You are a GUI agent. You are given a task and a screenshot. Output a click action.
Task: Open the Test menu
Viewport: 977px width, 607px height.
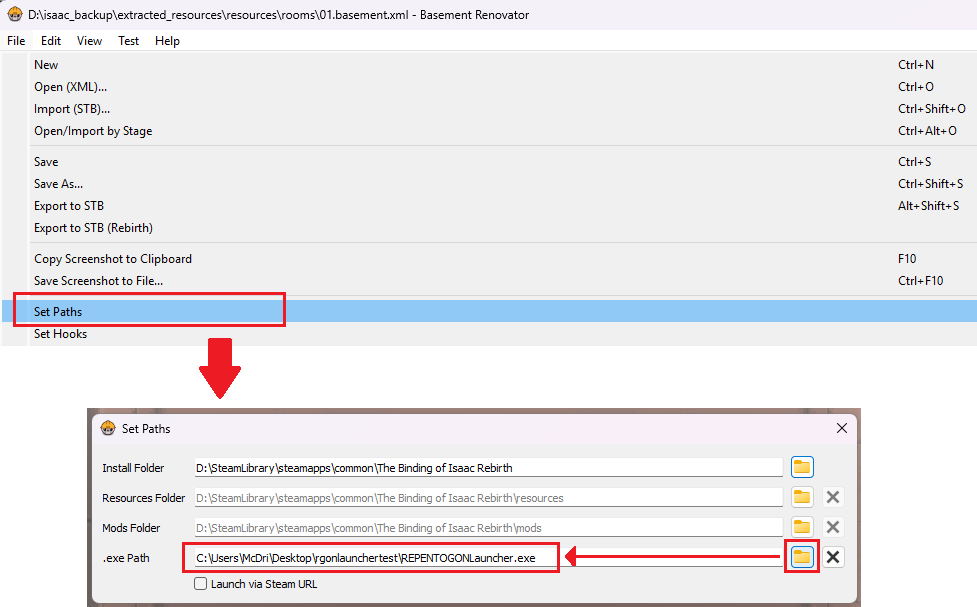[129, 41]
